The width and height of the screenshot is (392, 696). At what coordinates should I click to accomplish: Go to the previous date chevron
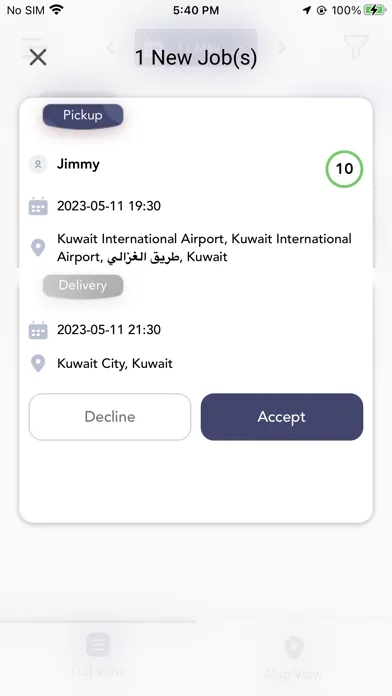click(111, 47)
